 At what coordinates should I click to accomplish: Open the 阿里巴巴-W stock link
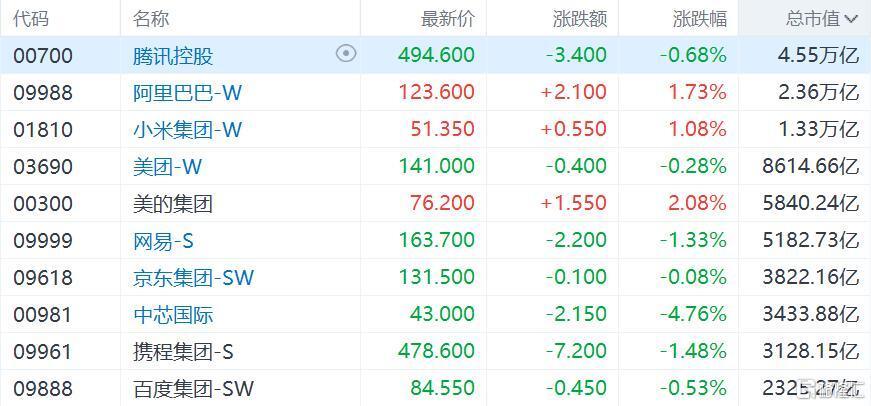[x=187, y=92]
